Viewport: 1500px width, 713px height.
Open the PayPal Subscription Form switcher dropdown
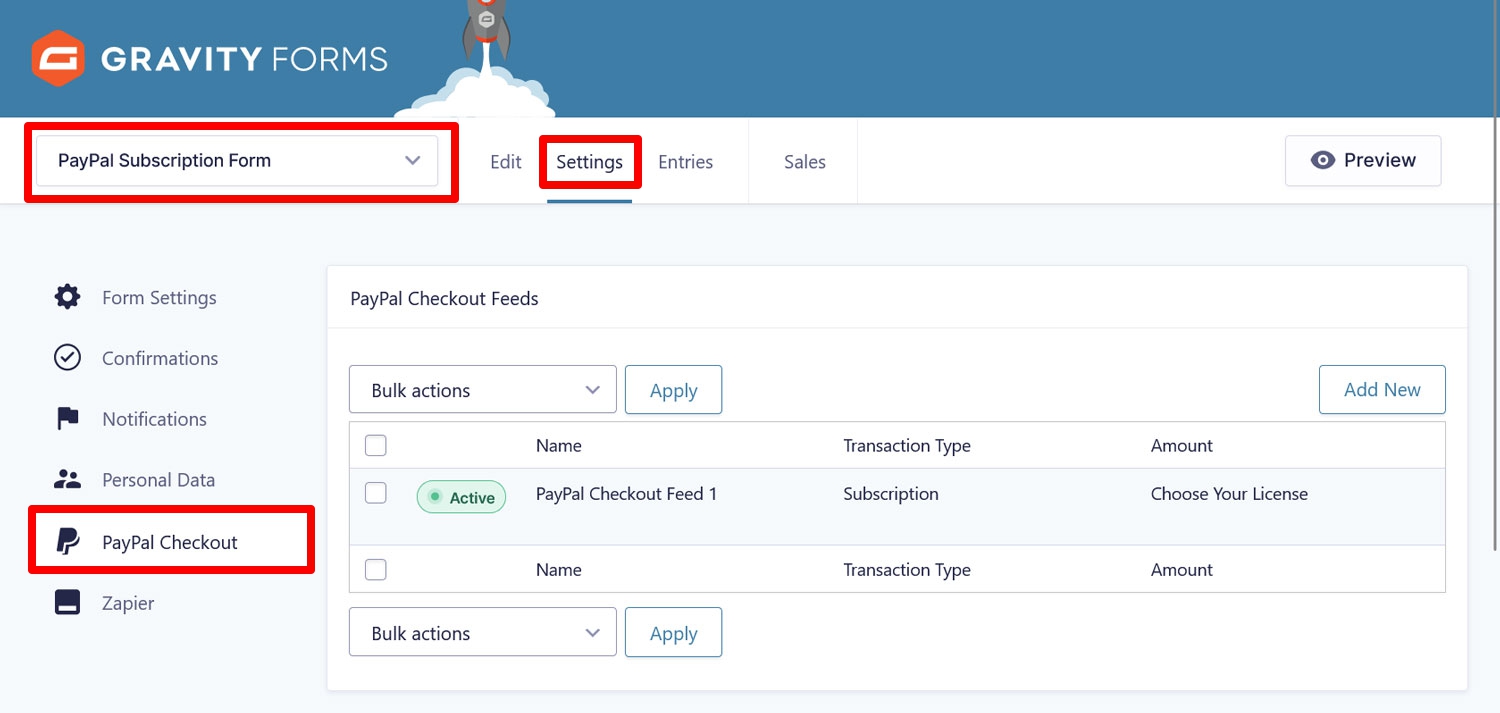coord(237,161)
